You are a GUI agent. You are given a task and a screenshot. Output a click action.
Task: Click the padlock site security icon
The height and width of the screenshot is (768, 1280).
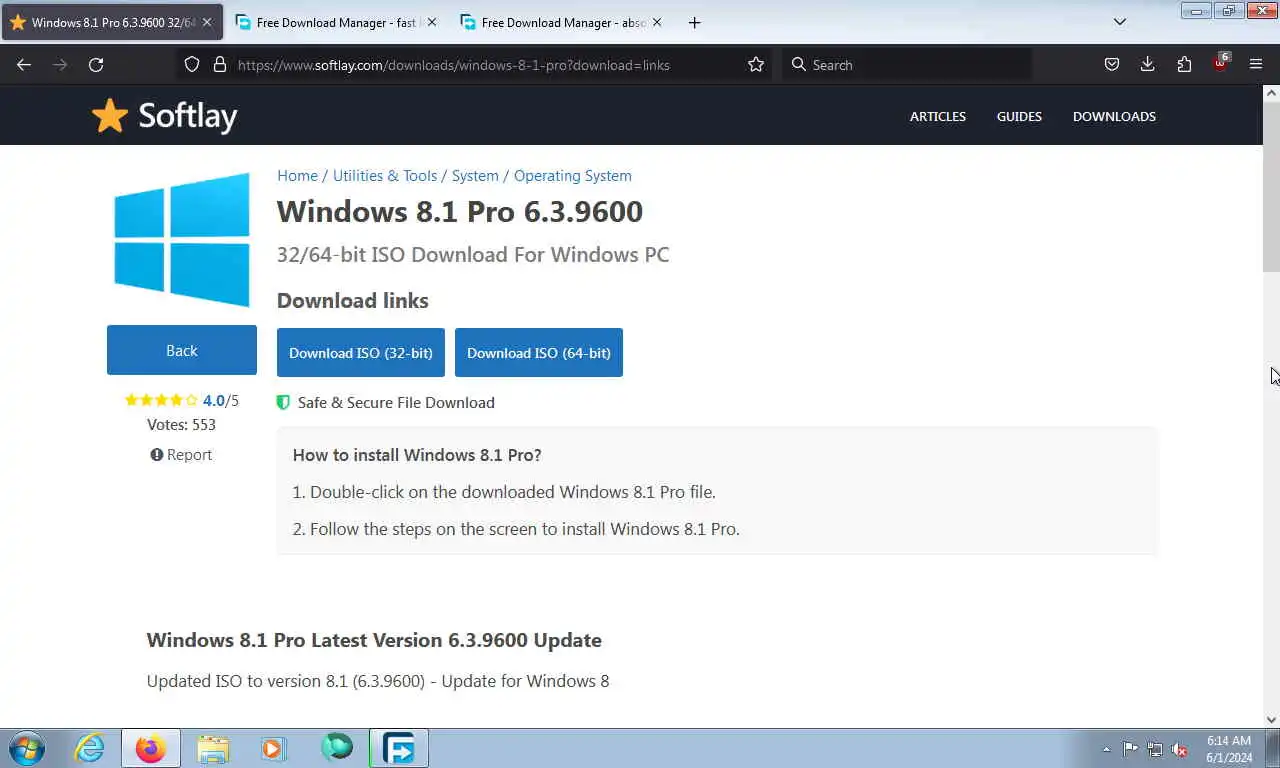click(x=220, y=65)
